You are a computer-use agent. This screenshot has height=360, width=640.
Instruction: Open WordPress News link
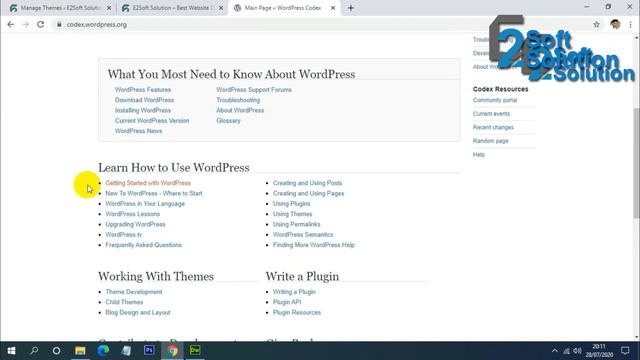(138, 131)
